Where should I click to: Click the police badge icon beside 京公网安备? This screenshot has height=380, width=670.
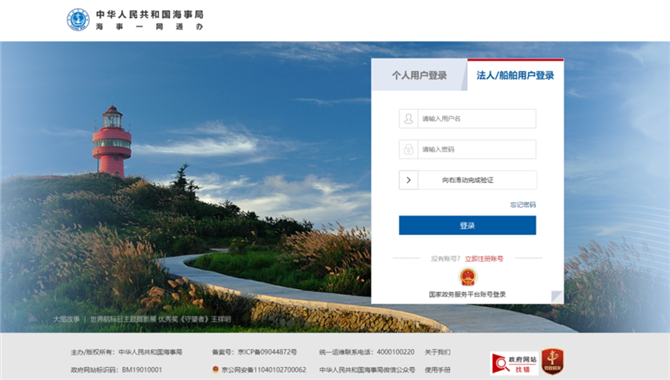coord(216,369)
